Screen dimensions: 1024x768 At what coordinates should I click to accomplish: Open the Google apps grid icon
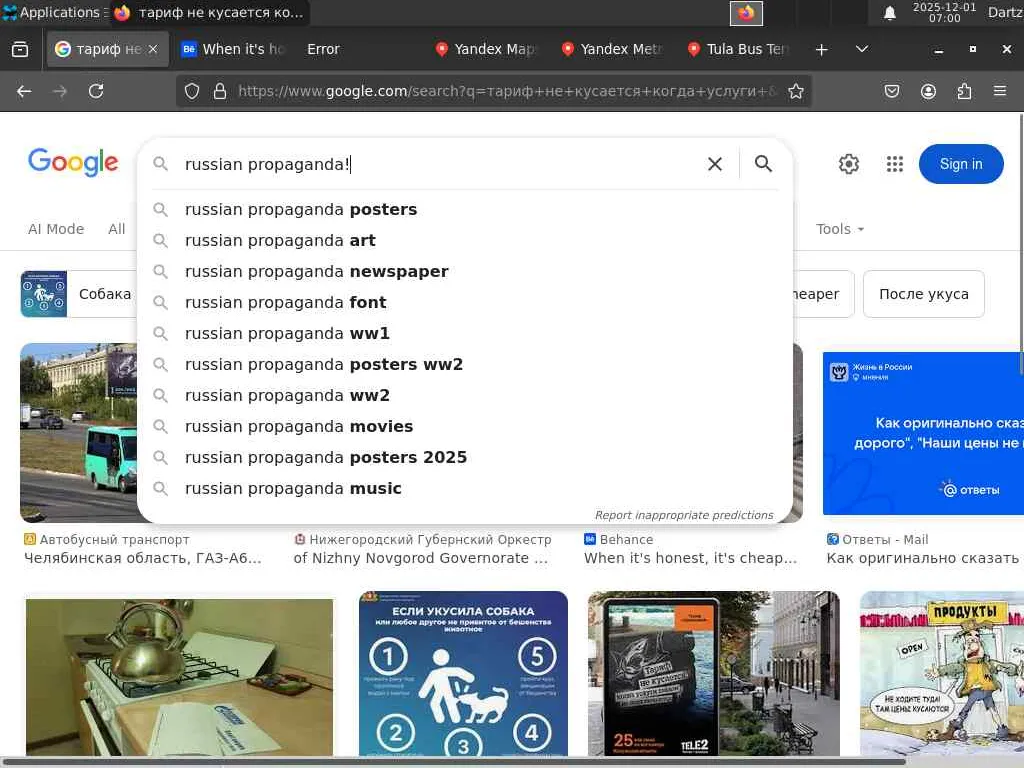tap(895, 164)
